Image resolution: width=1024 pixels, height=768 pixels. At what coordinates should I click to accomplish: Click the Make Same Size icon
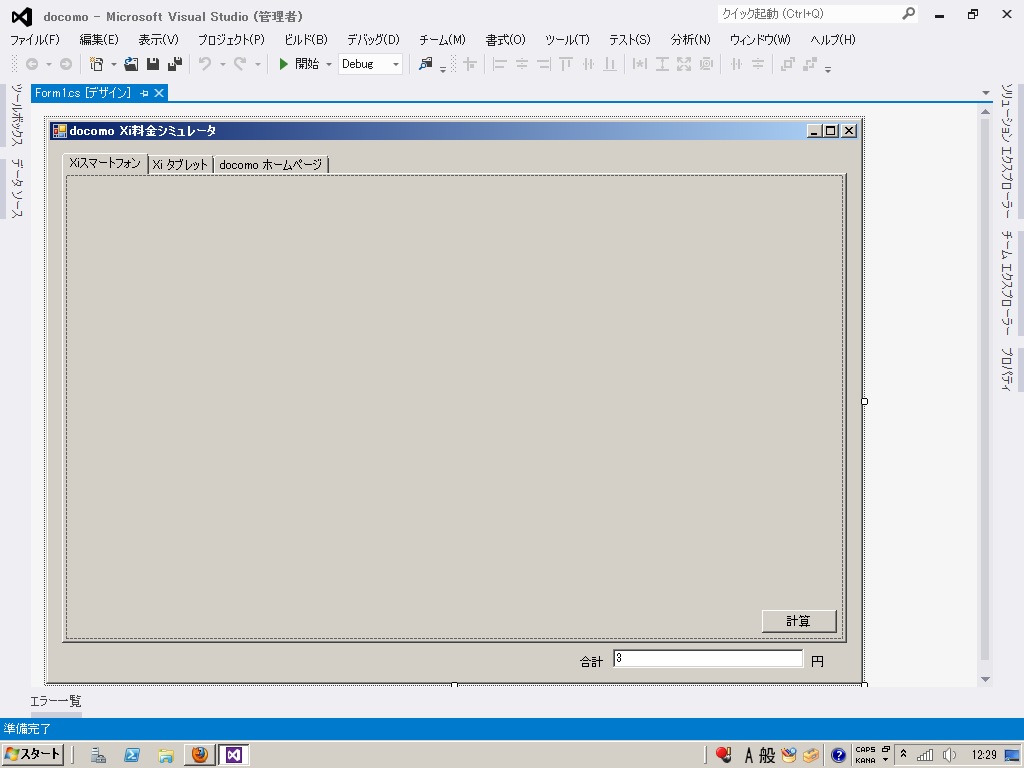click(684, 64)
